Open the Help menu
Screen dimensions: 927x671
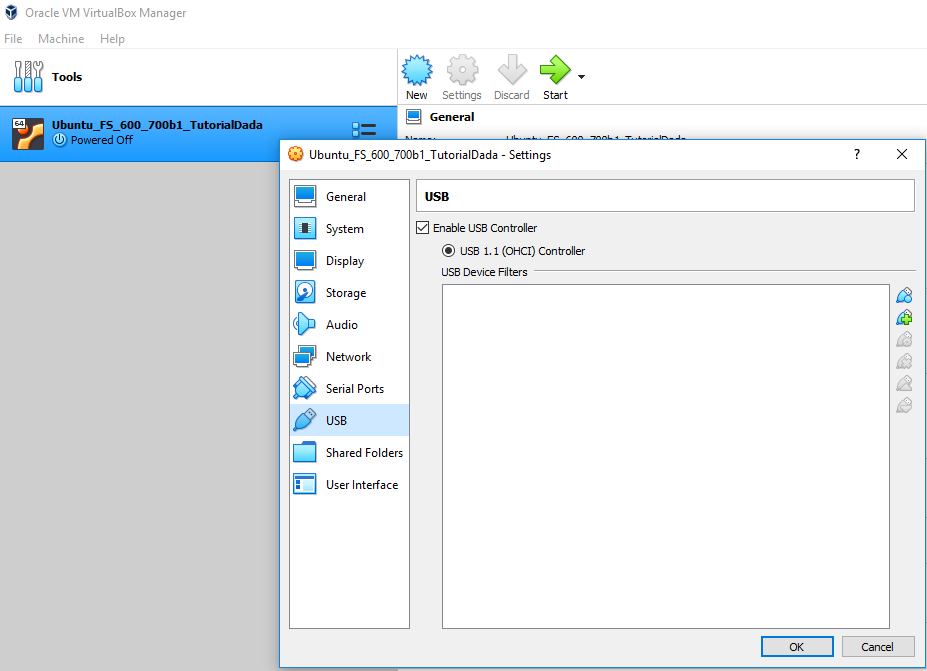coord(112,39)
